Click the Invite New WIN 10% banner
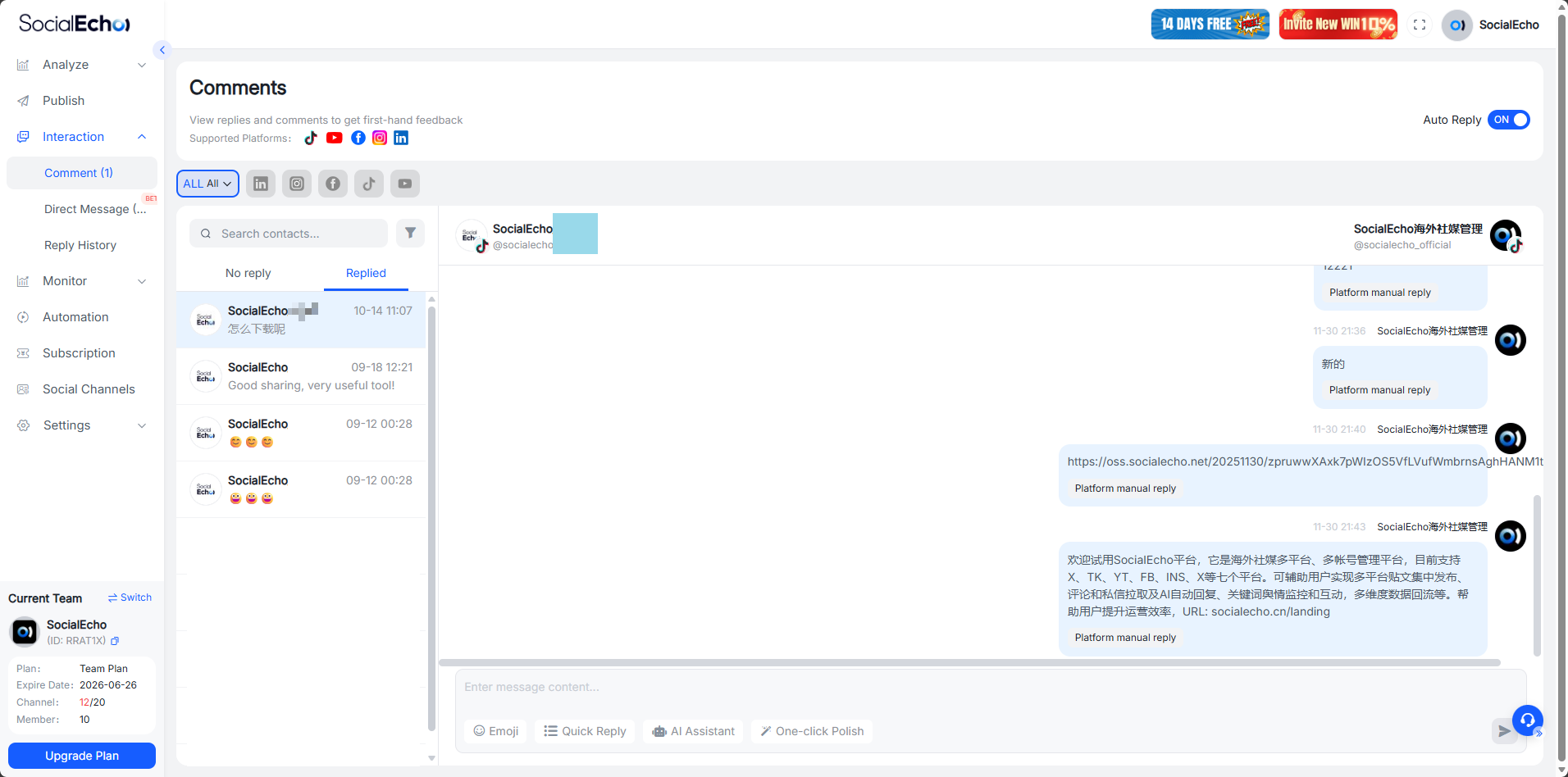This screenshot has height=777, width=1568. [x=1338, y=25]
